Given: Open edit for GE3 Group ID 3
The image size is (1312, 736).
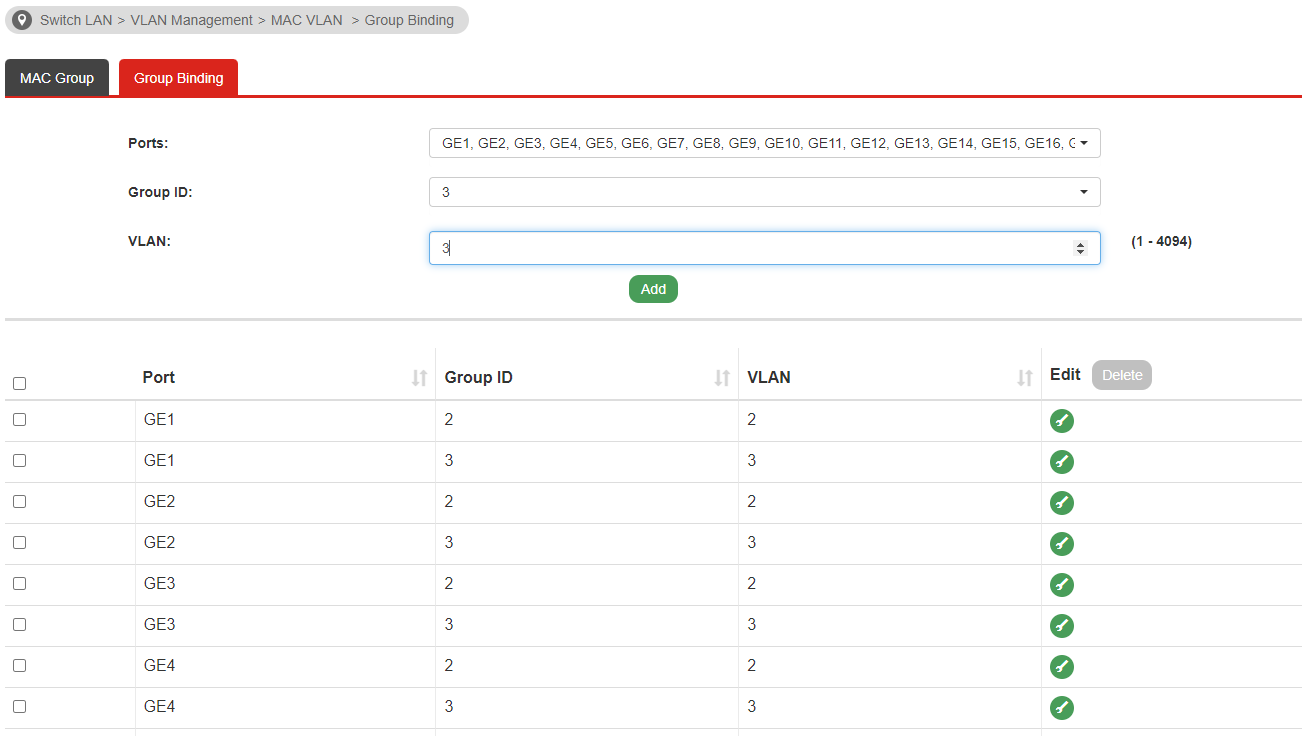Looking at the screenshot, I should click(x=1061, y=626).
